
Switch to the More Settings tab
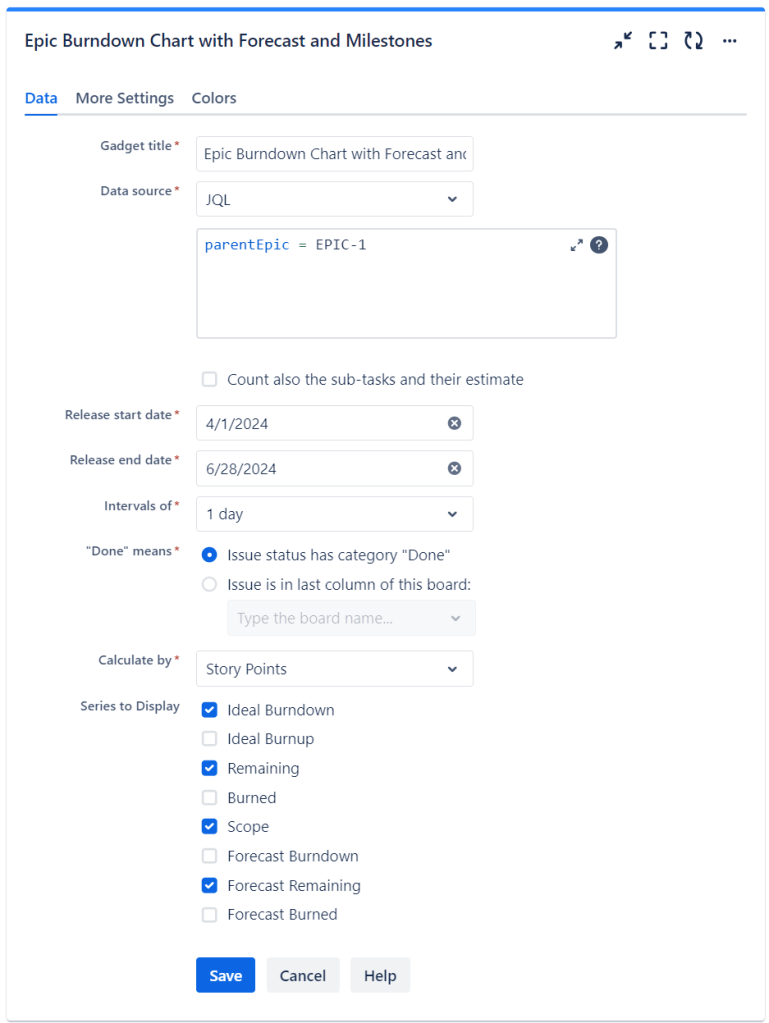click(124, 98)
